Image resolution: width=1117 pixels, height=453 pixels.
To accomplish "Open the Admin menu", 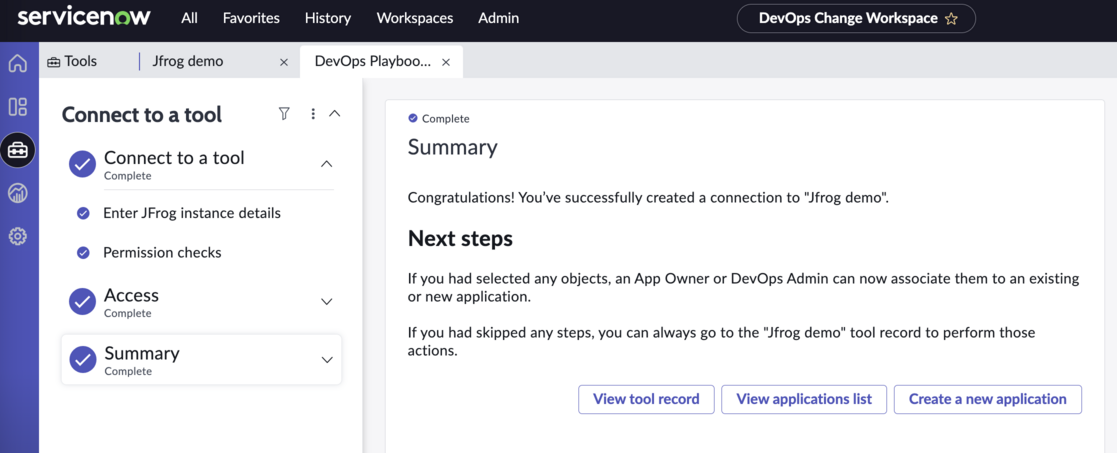I will (x=499, y=19).
